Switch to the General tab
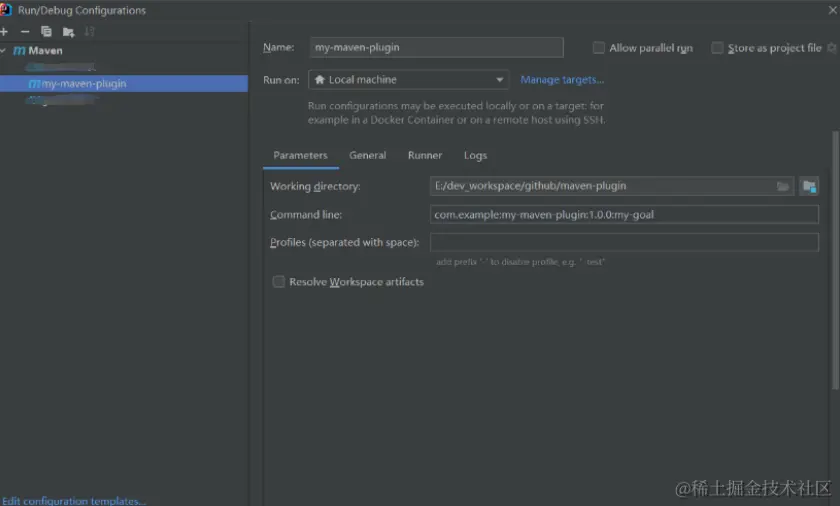The image size is (840, 506). pyautogui.click(x=367, y=155)
